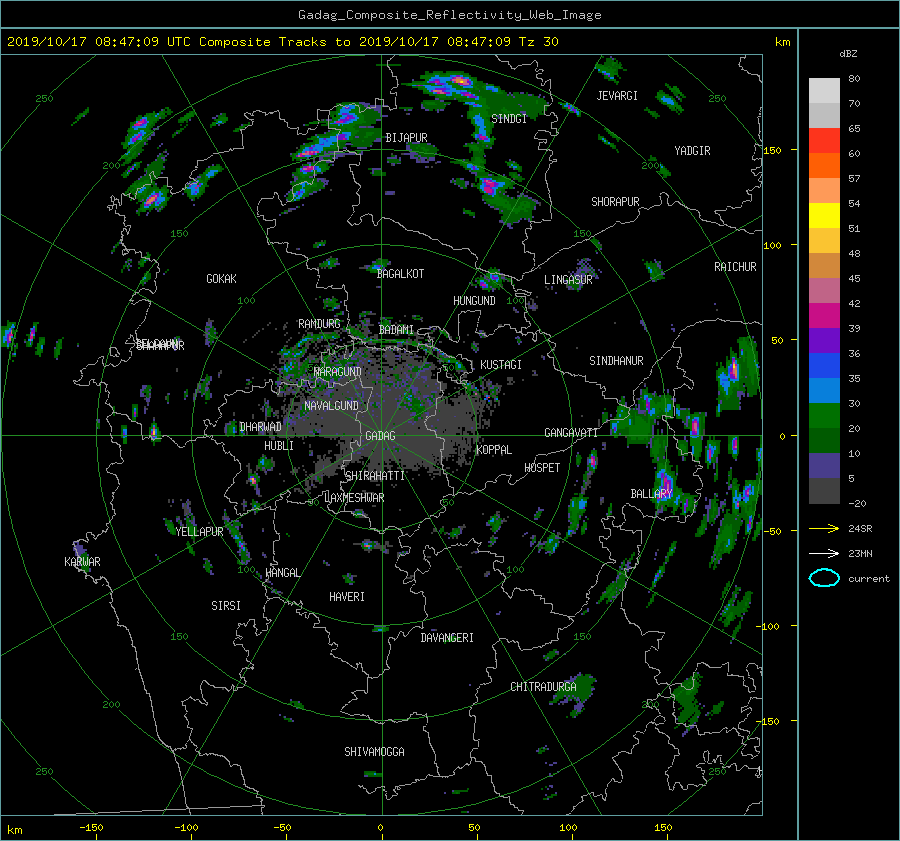Pick the magenta 39 dBZ swatch
The image size is (900, 841).
(824, 316)
